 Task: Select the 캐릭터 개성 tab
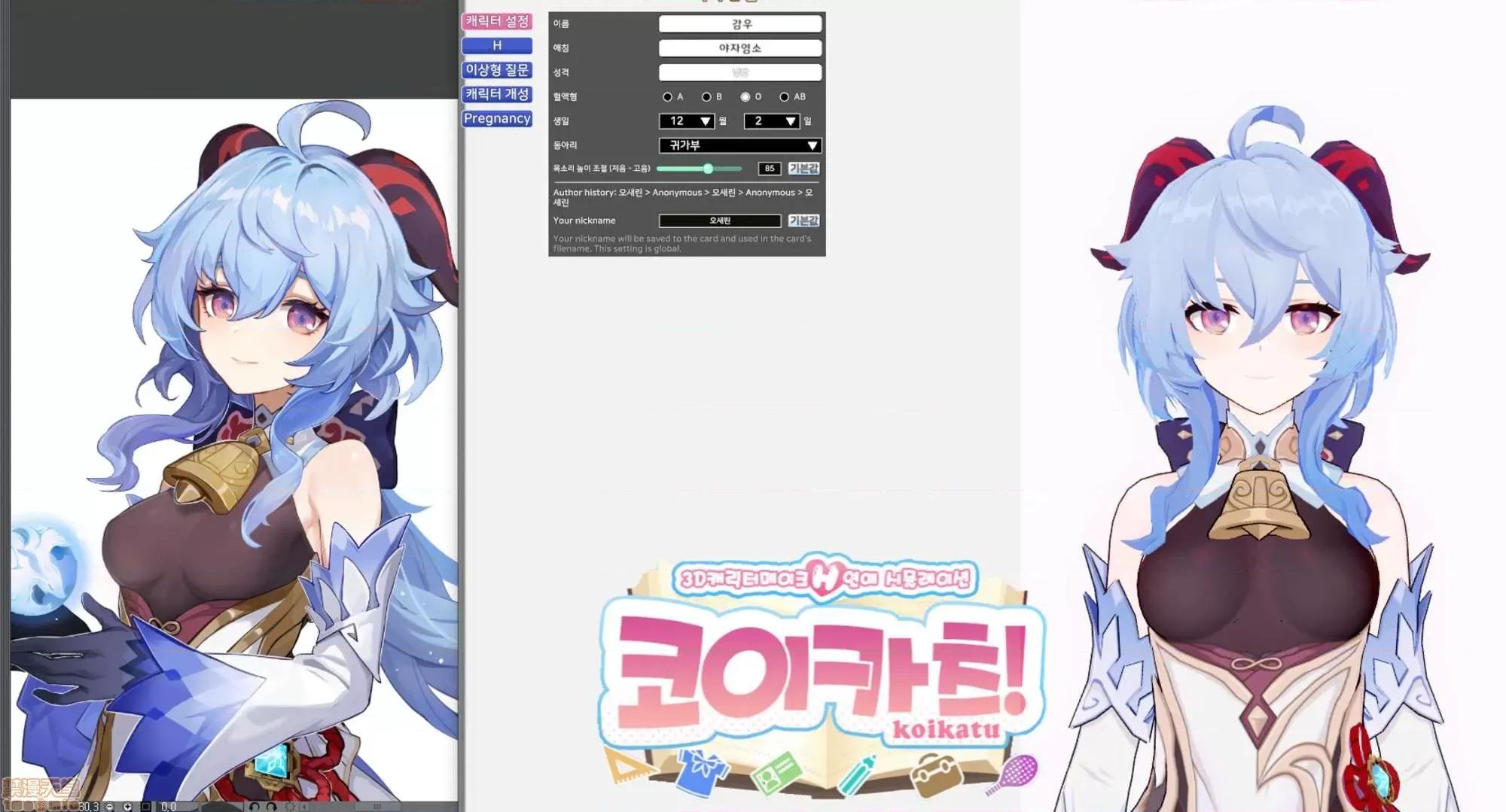497,94
